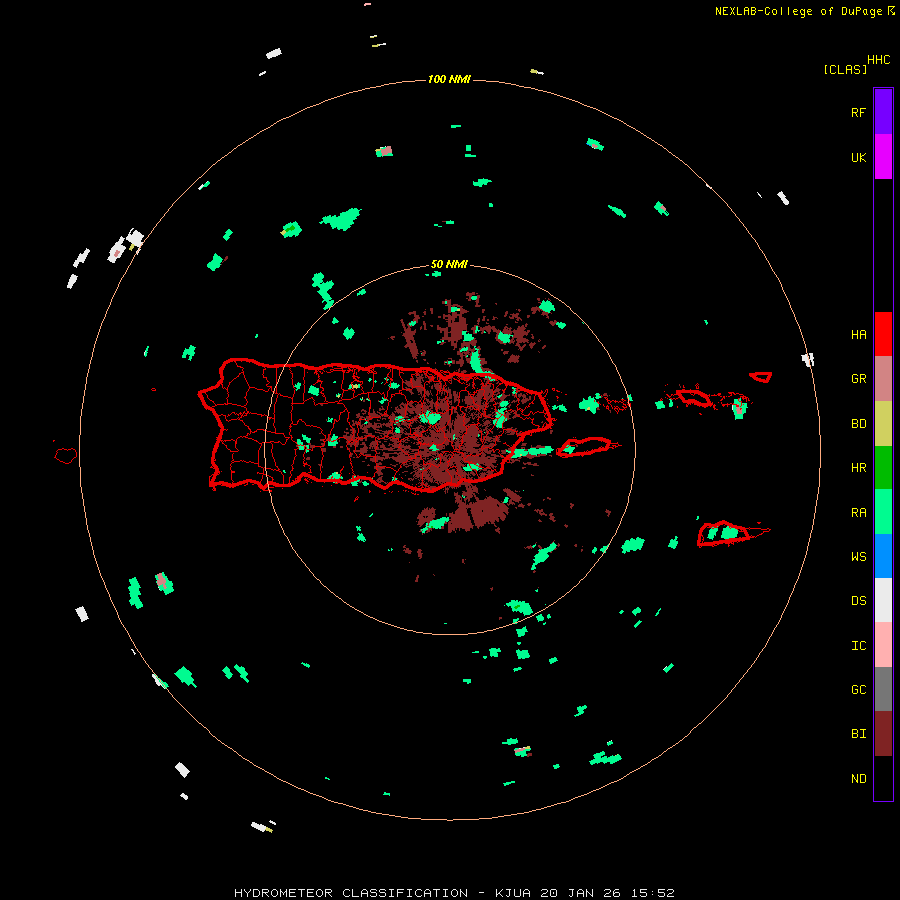
Task: Pick the dark green HR legend swatch
Action: coord(883,468)
